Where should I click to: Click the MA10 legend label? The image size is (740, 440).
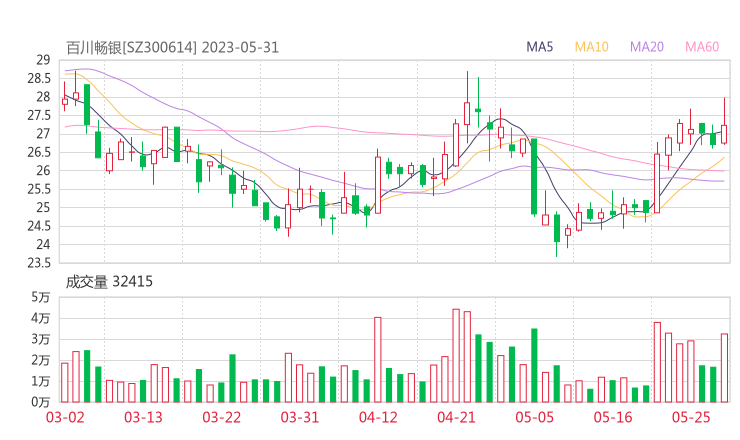click(591, 47)
